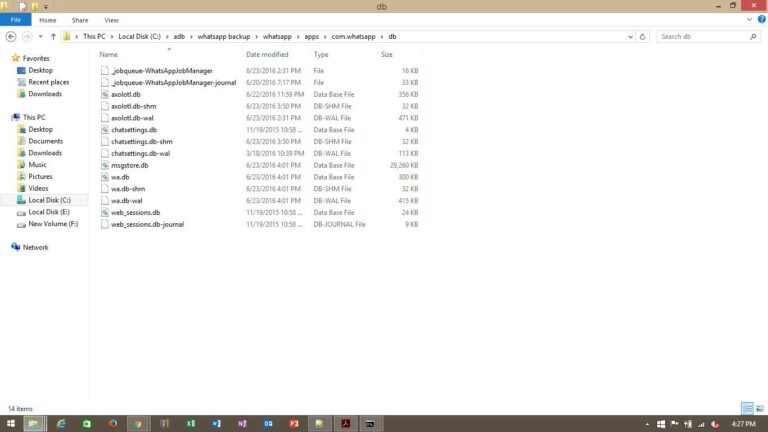
Task: Launch Excel from the taskbar
Action: pyautogui.click(x=190, y=423)
